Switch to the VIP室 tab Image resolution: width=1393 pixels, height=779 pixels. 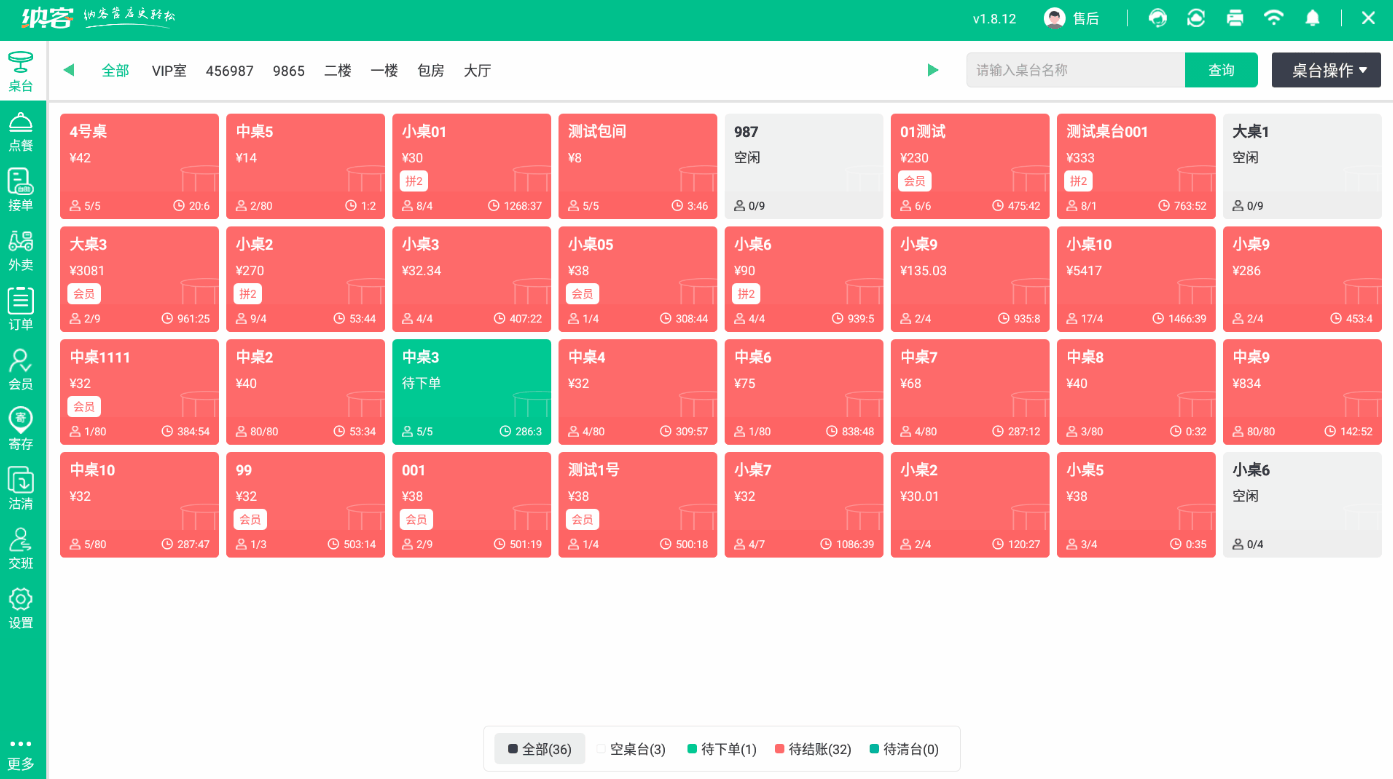(169, 70)
